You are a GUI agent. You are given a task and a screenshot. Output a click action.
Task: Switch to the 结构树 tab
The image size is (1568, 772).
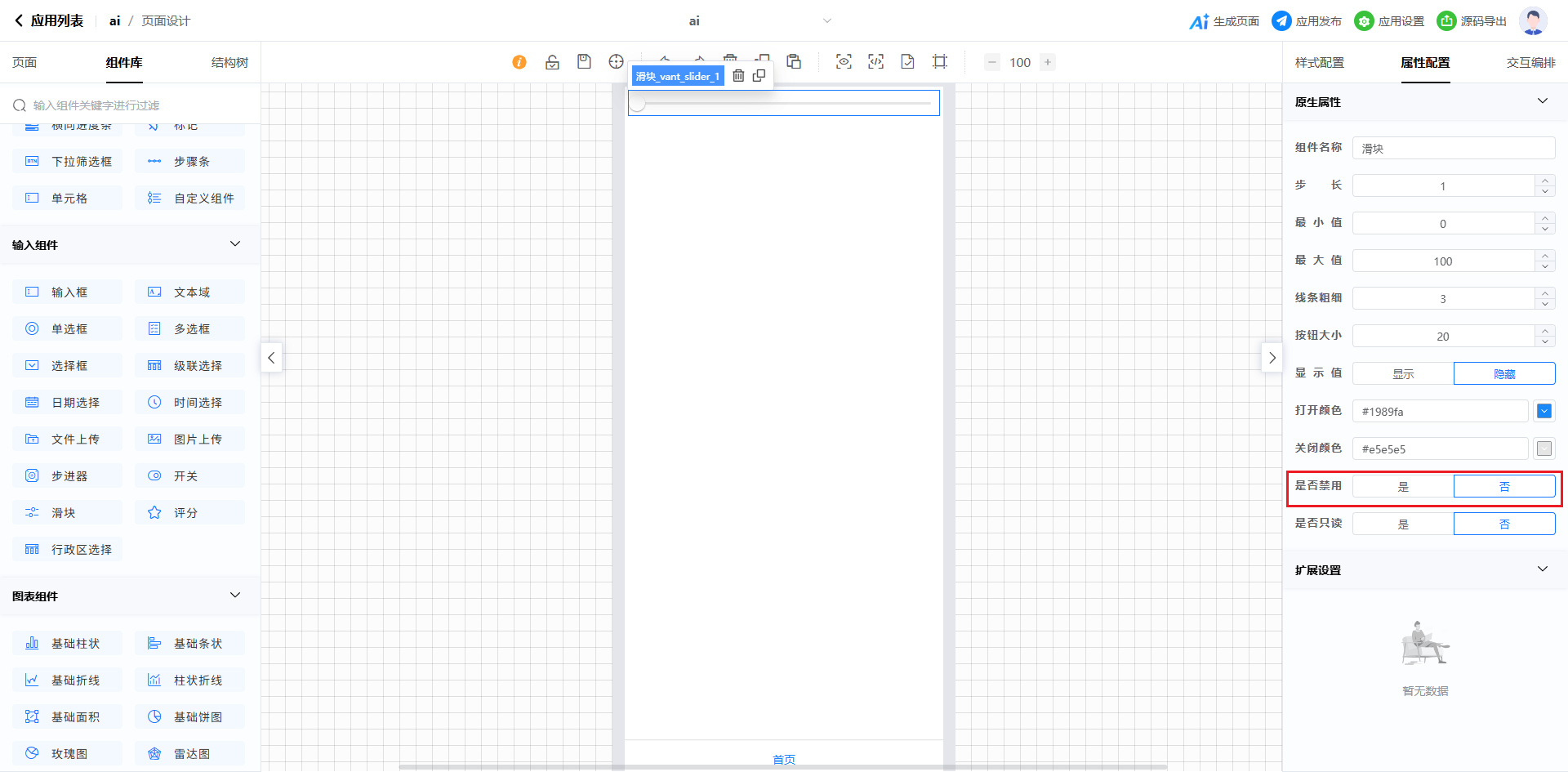(x=229, y=63)
